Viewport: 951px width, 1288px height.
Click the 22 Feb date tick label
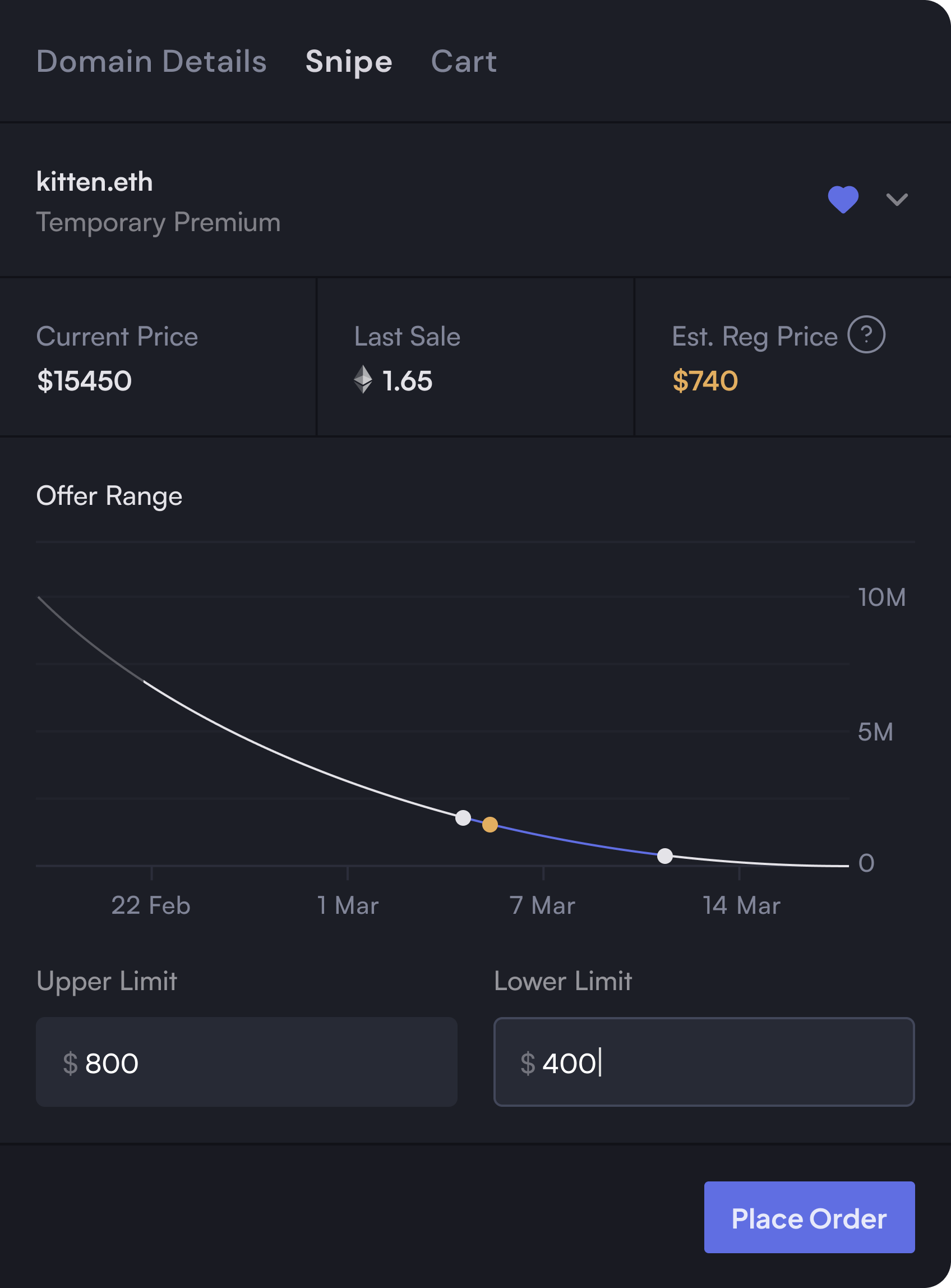coord(151,905)
